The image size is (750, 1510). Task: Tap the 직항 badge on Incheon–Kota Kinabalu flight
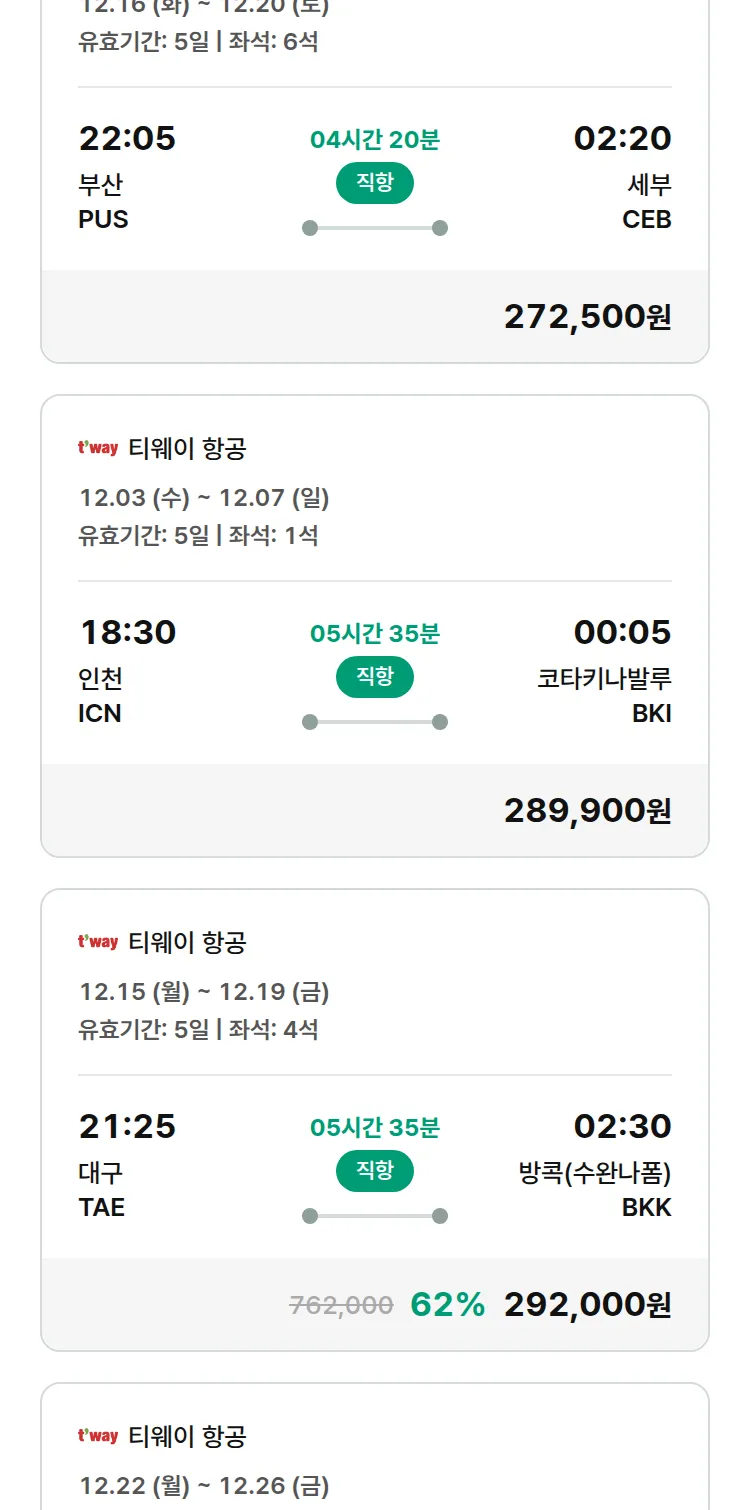[375, 677]
